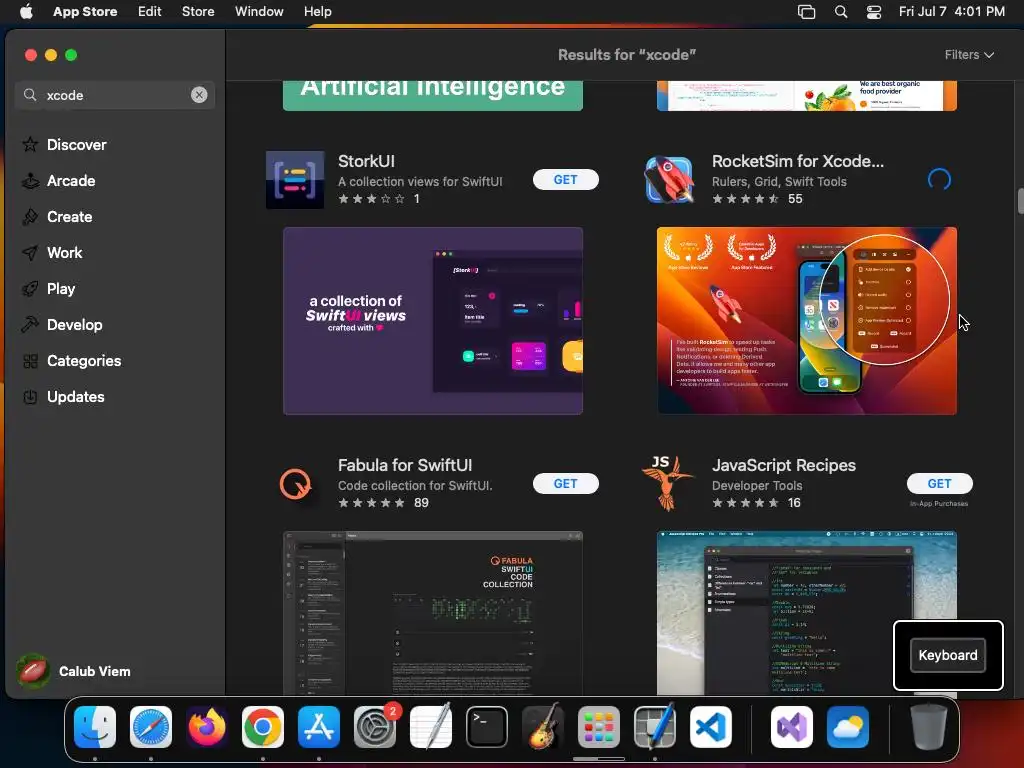Click the StorkUI title text
1024x768 pixels.
366,161
